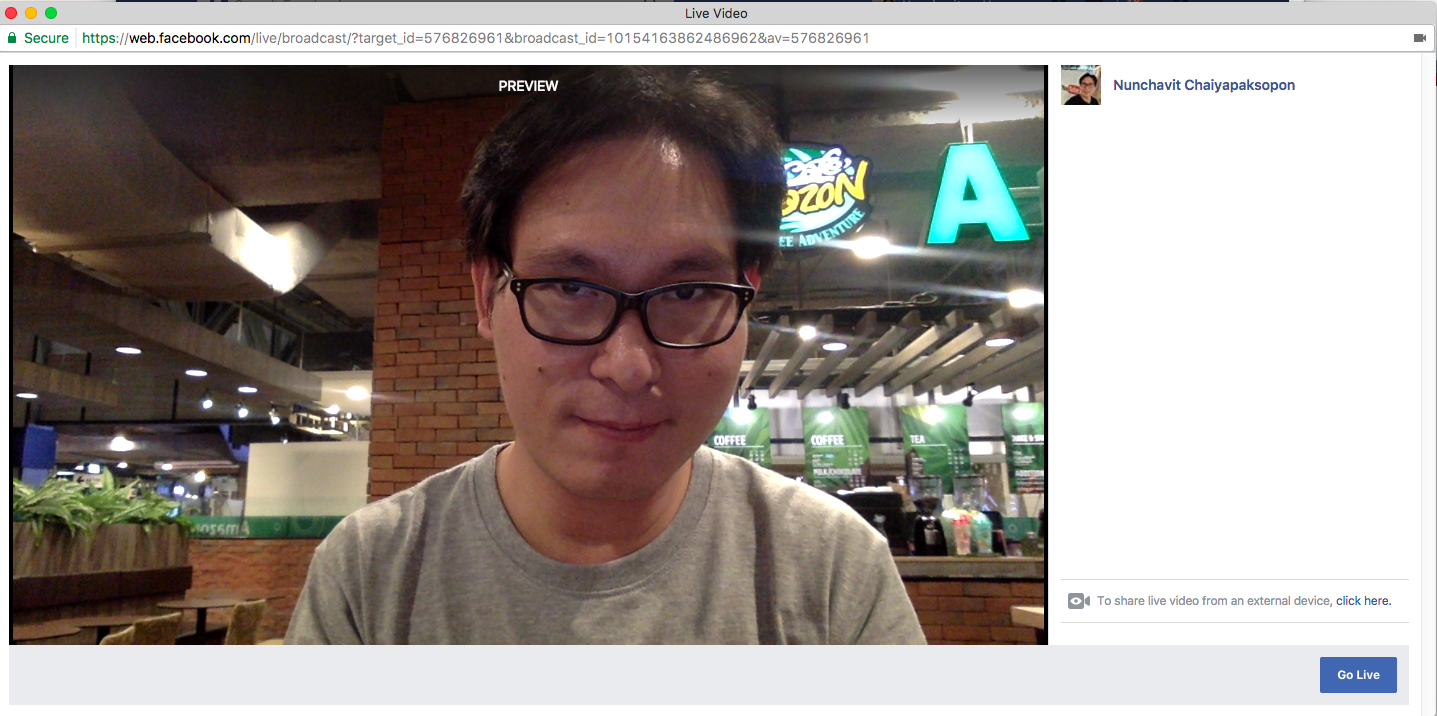This screenshot has width=1437, height=716.
Task: Open Nunchavit Chaiyapaksopon profile name link
Action: point(1204,85)
